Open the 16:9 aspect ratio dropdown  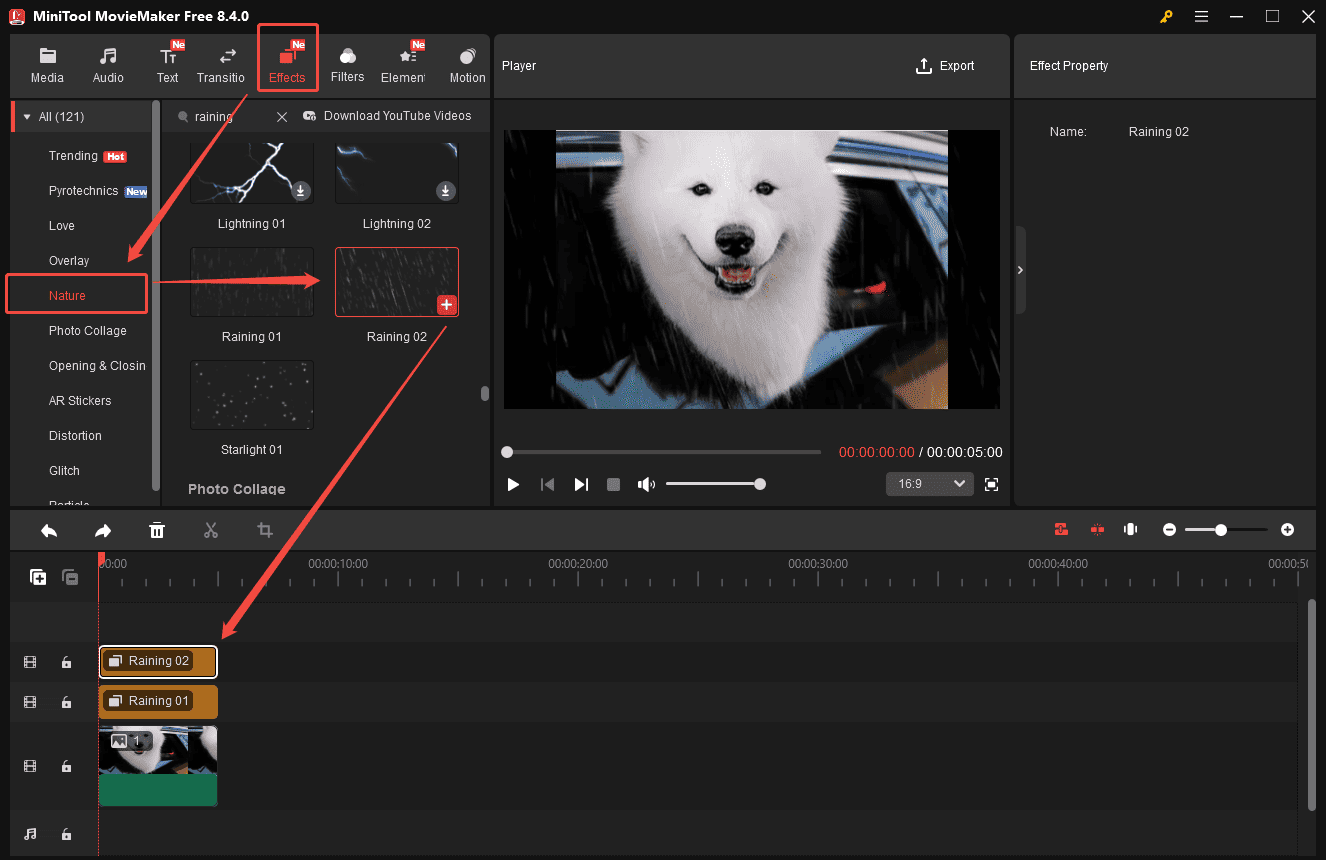pyautogui.click(x=929, y=484)
